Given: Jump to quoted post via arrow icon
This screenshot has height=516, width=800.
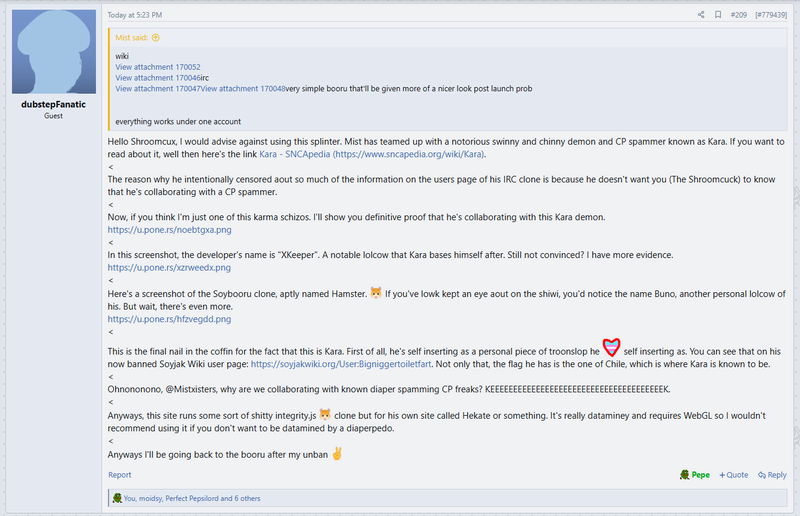Looking at the screenshot, I should 156,37.
